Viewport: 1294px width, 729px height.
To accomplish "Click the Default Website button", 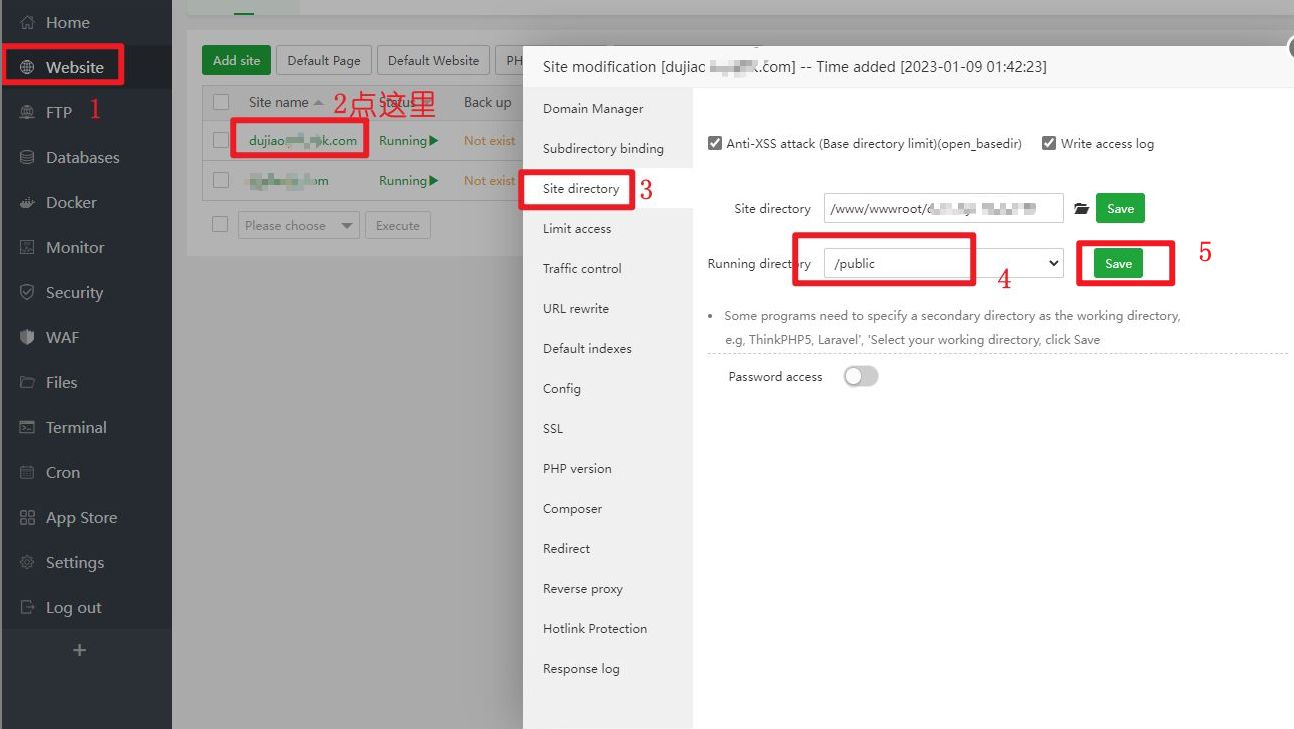I will 434,60.
